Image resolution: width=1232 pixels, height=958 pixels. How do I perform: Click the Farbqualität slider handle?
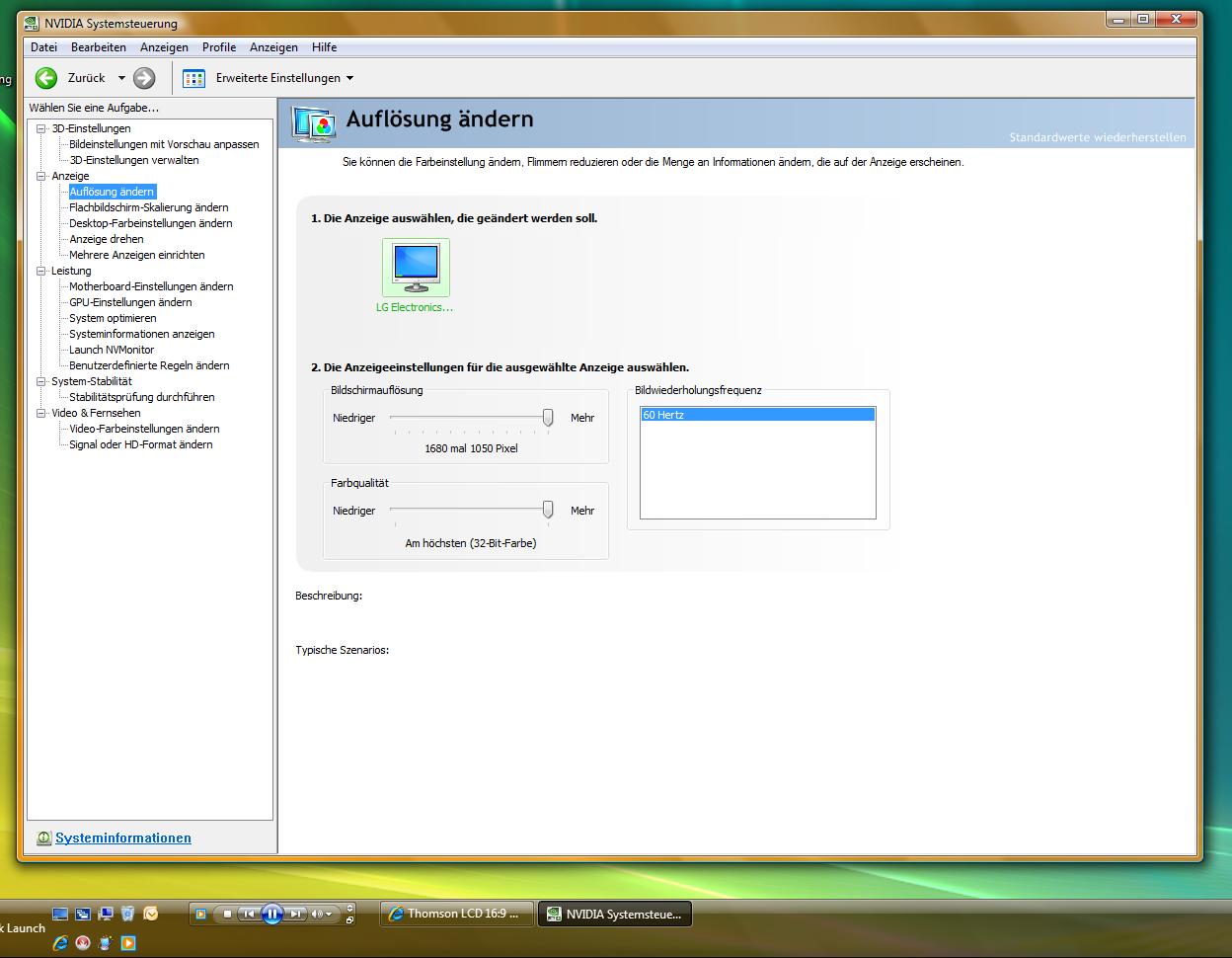pos(548,511)
